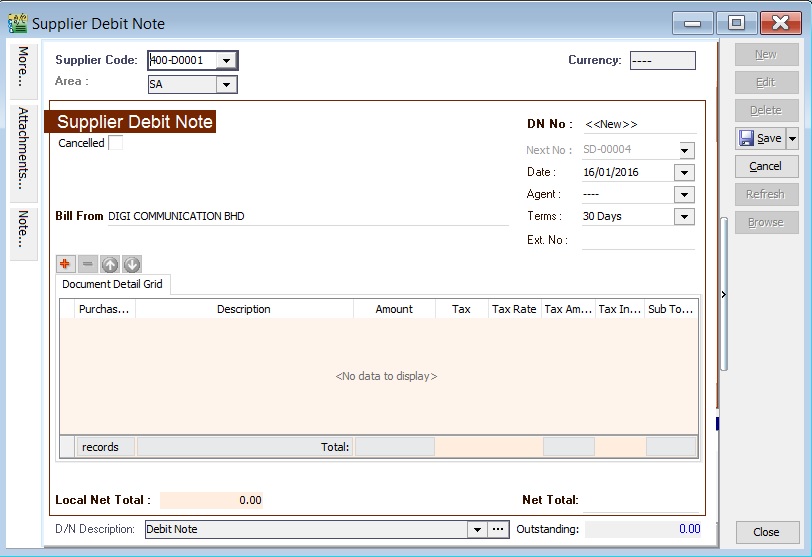Click the Ext. No input field
The image size is (812, 557).
638,240
